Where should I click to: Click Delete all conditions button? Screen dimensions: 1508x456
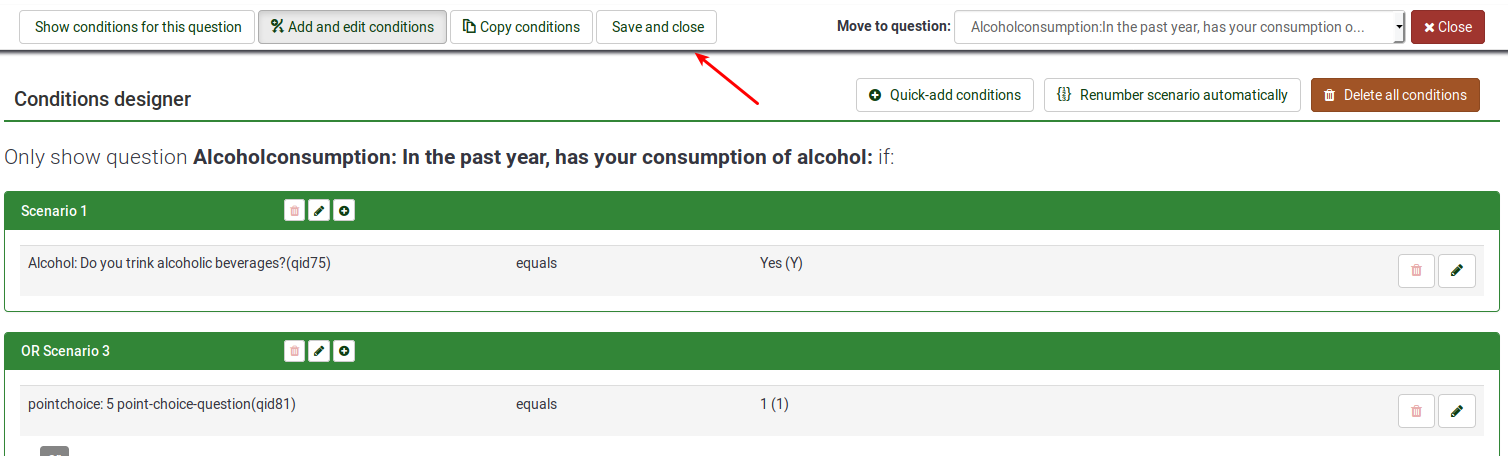tap(1395, 95)
